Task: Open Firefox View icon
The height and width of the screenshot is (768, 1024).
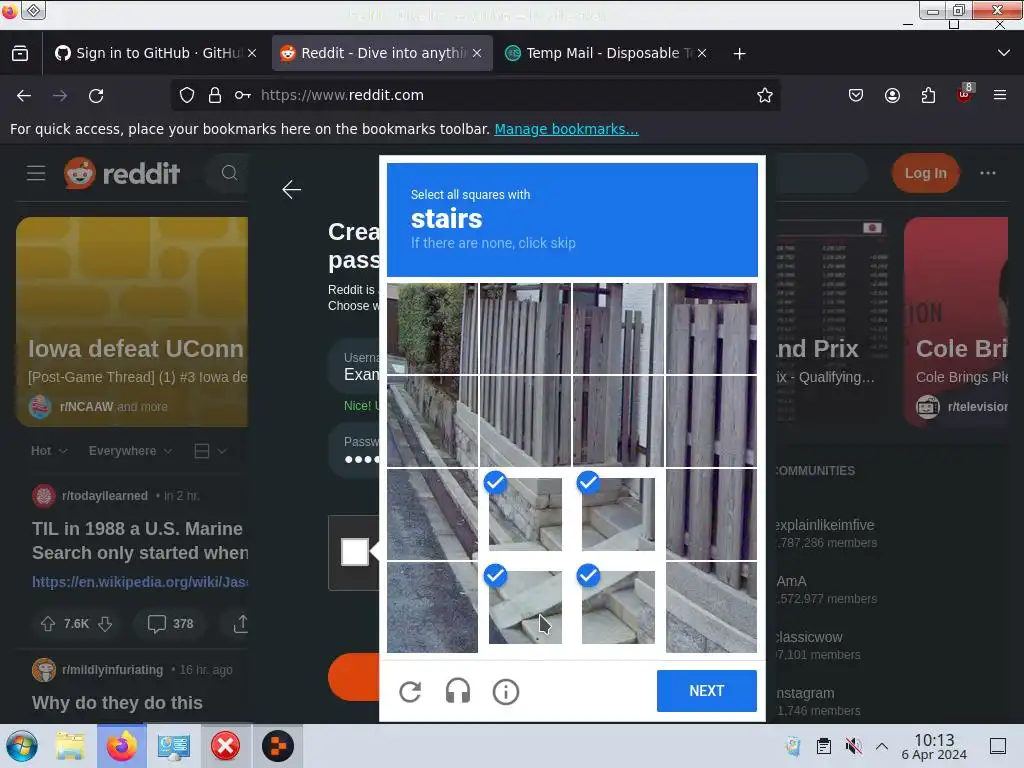Action: (20, 53)
